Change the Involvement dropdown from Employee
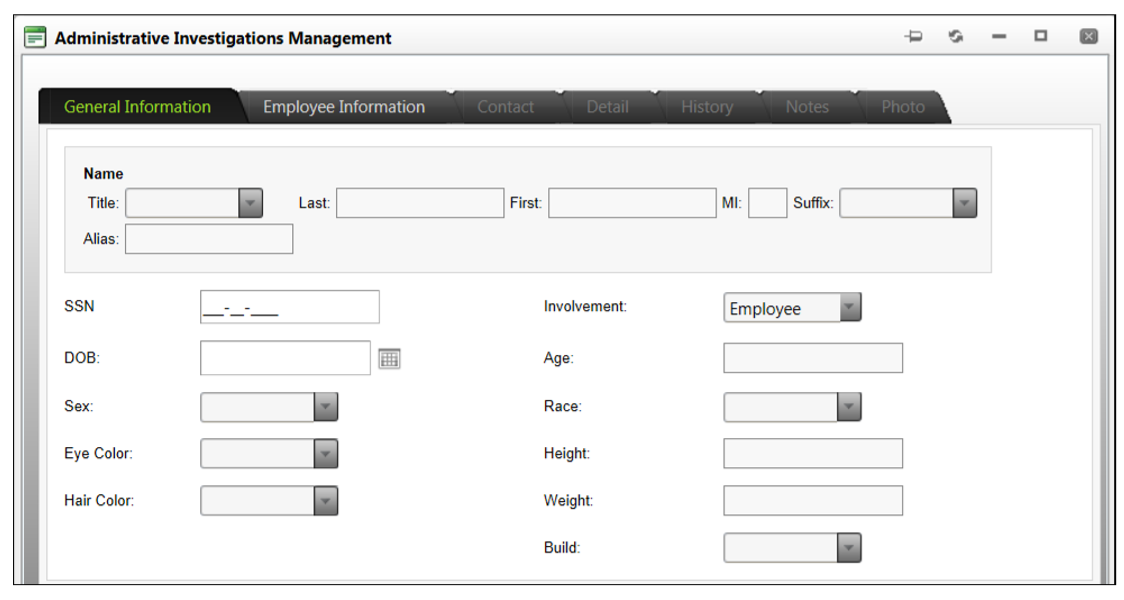 [x=849, y=308]
